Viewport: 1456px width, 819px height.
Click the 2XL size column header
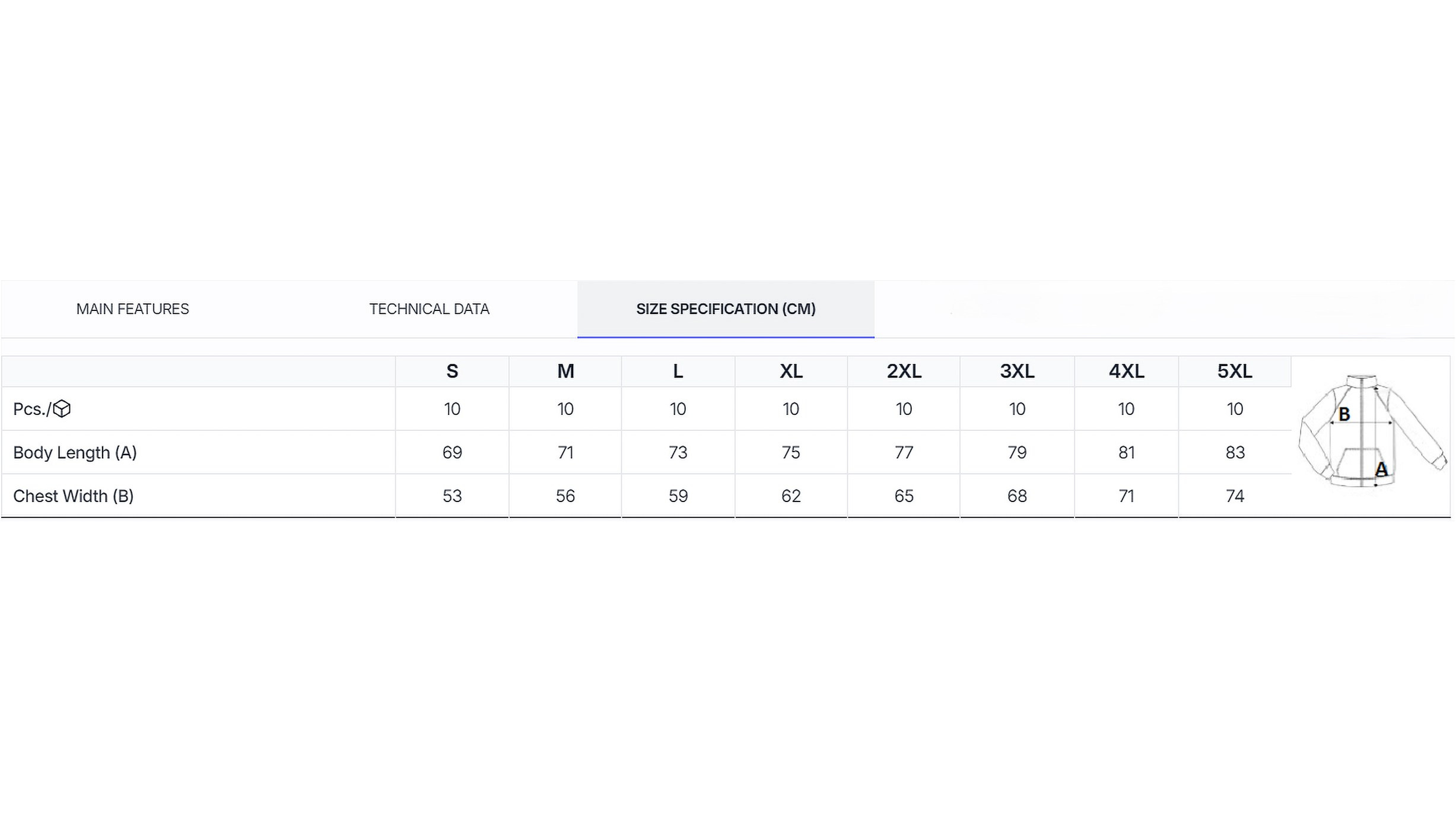pos(904,372)
